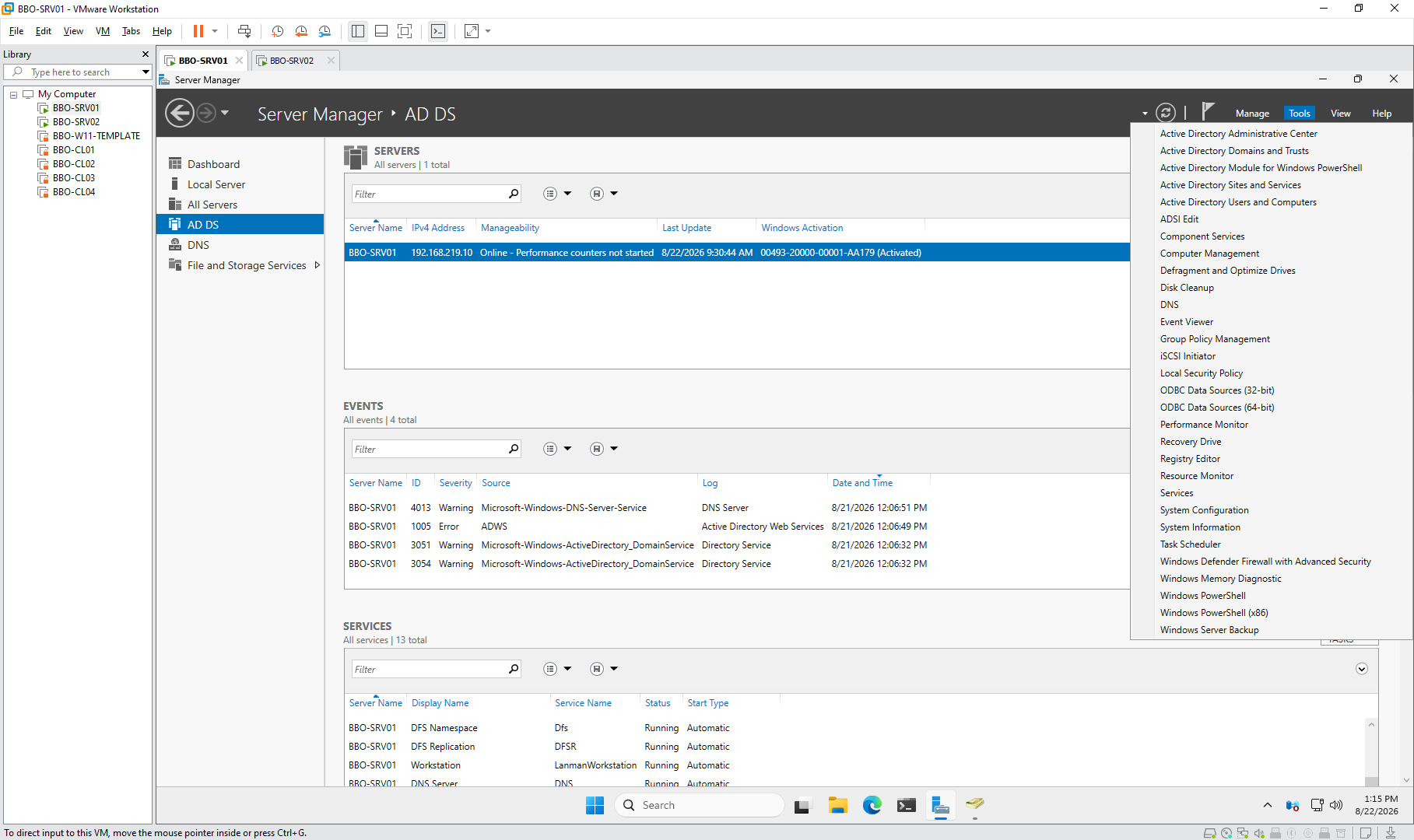The image size is (1414, 840).
Task: Open the navigation history dropdown arrow
Action: tap(225, 113)
